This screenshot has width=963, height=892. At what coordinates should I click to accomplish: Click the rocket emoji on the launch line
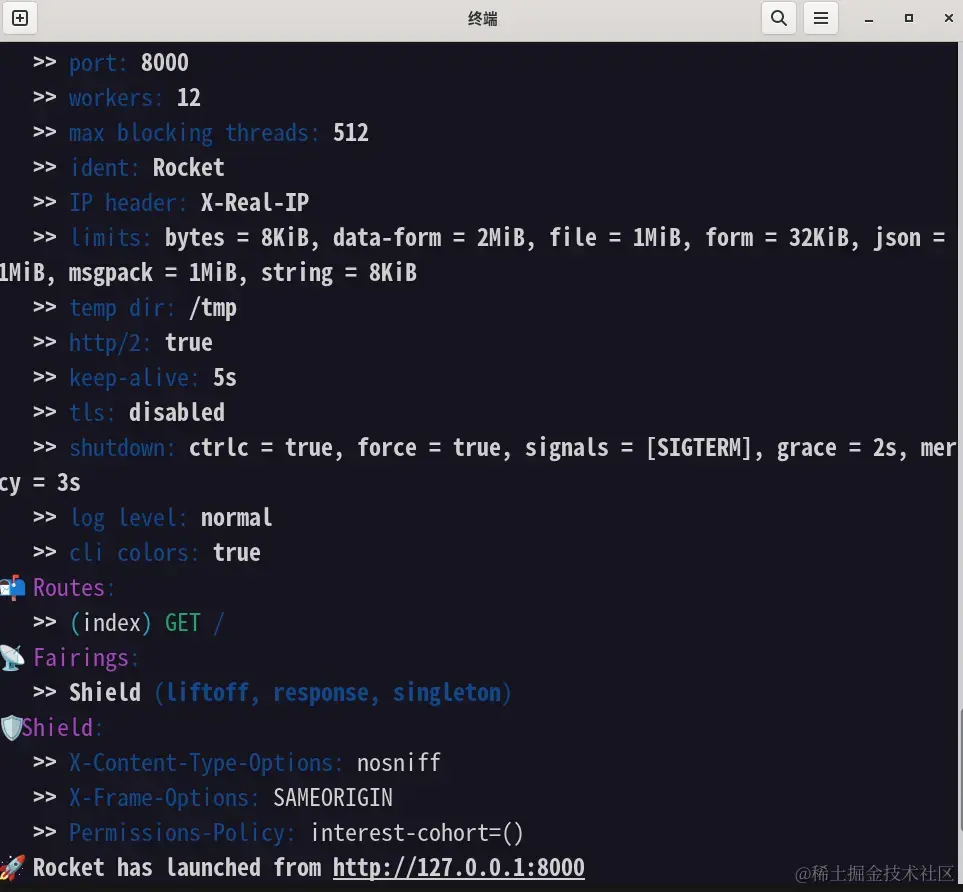12,867
